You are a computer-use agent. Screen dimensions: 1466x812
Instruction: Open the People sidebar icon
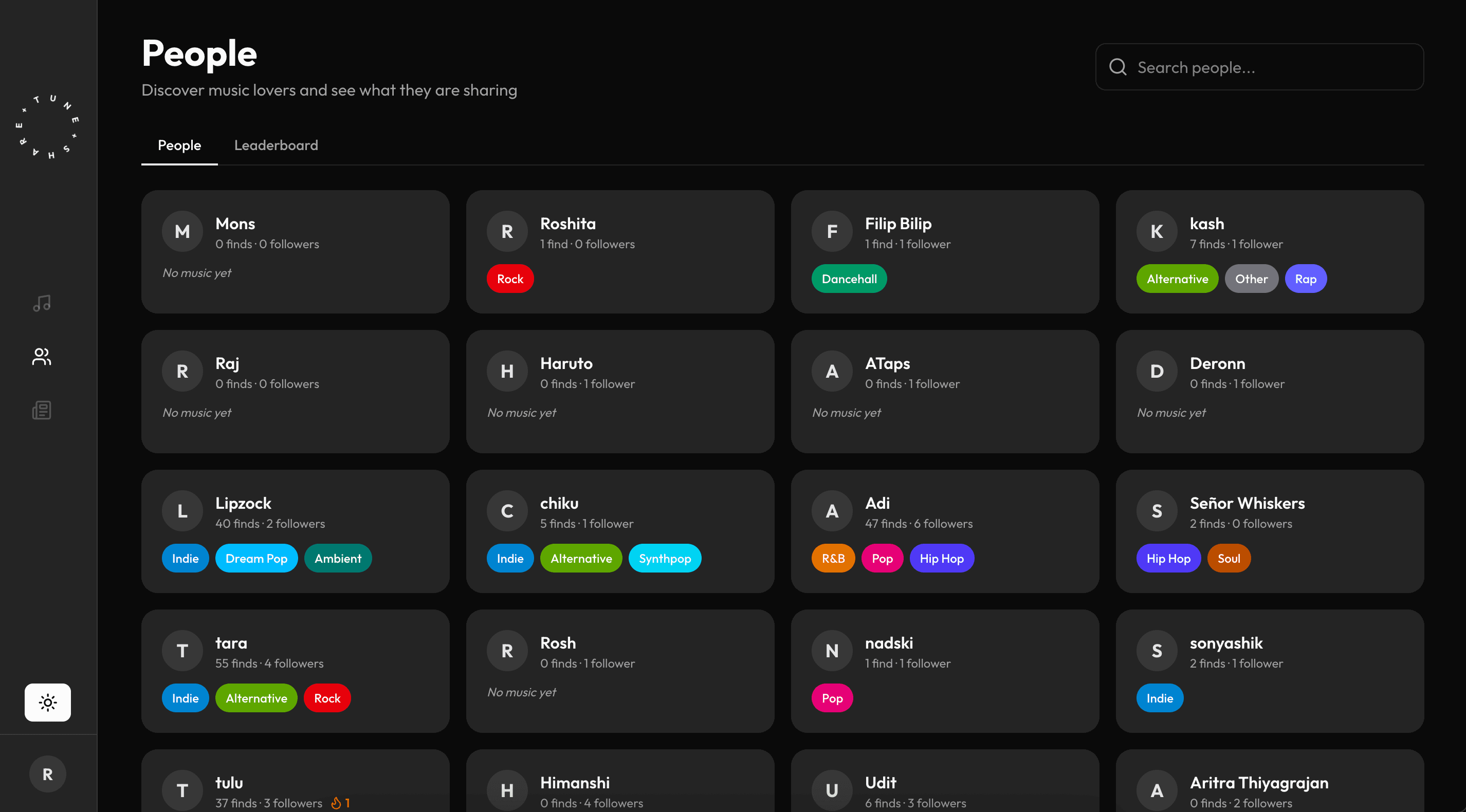pyautogui.click(x=42, y=356)
